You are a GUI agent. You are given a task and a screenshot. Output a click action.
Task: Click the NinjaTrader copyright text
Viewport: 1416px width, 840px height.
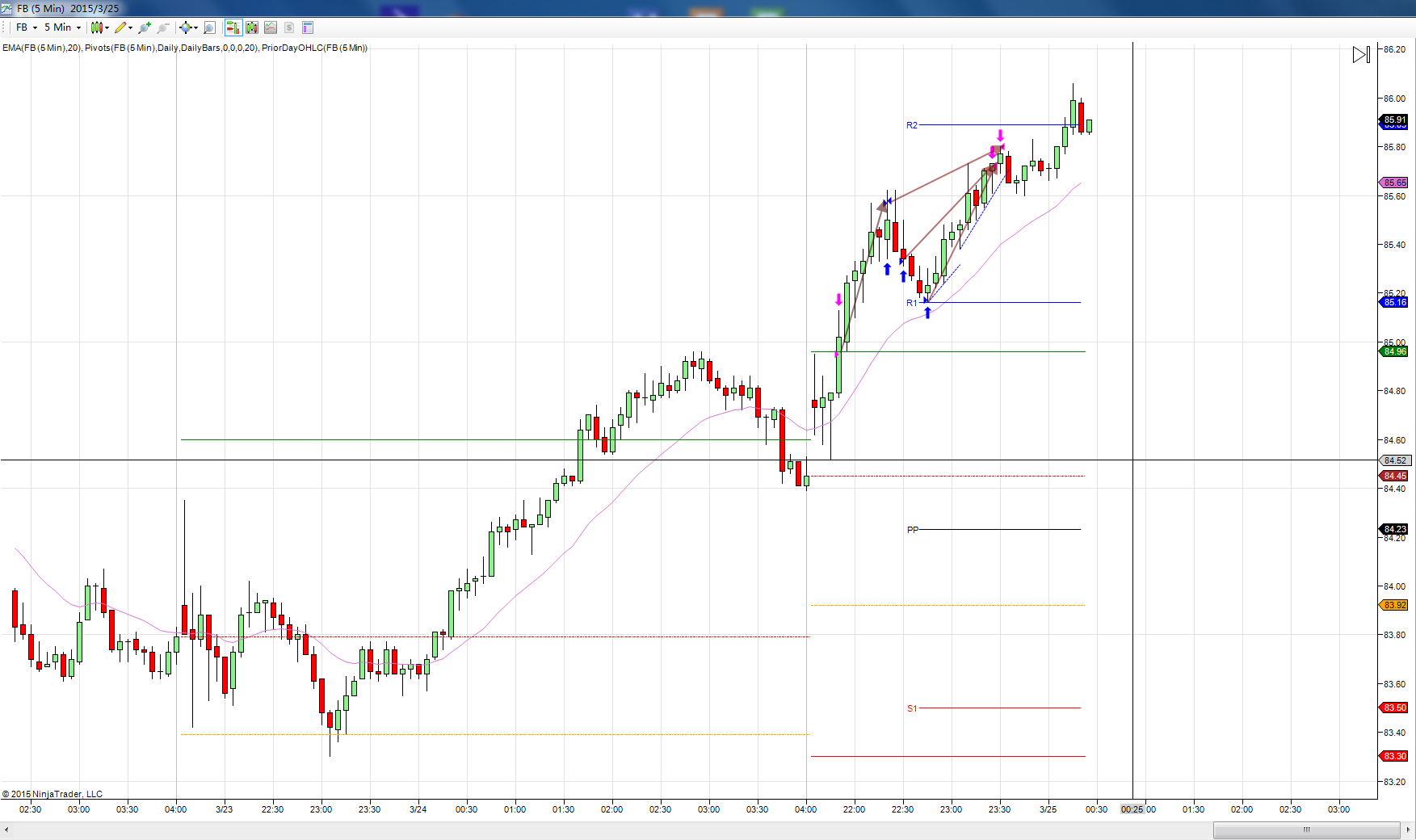(x=53, y=794)
